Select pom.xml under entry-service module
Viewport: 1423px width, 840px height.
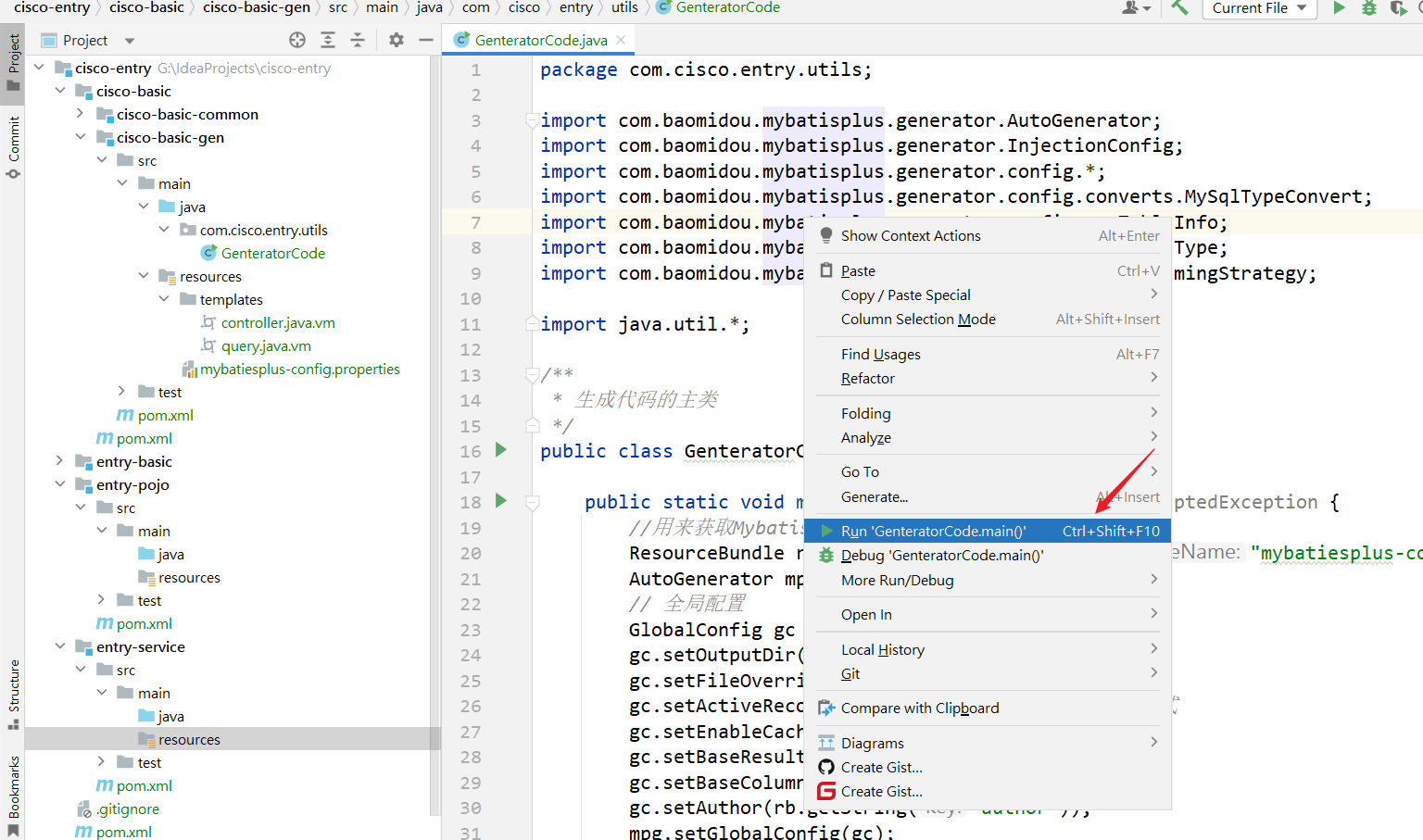[x=144, y=785]
